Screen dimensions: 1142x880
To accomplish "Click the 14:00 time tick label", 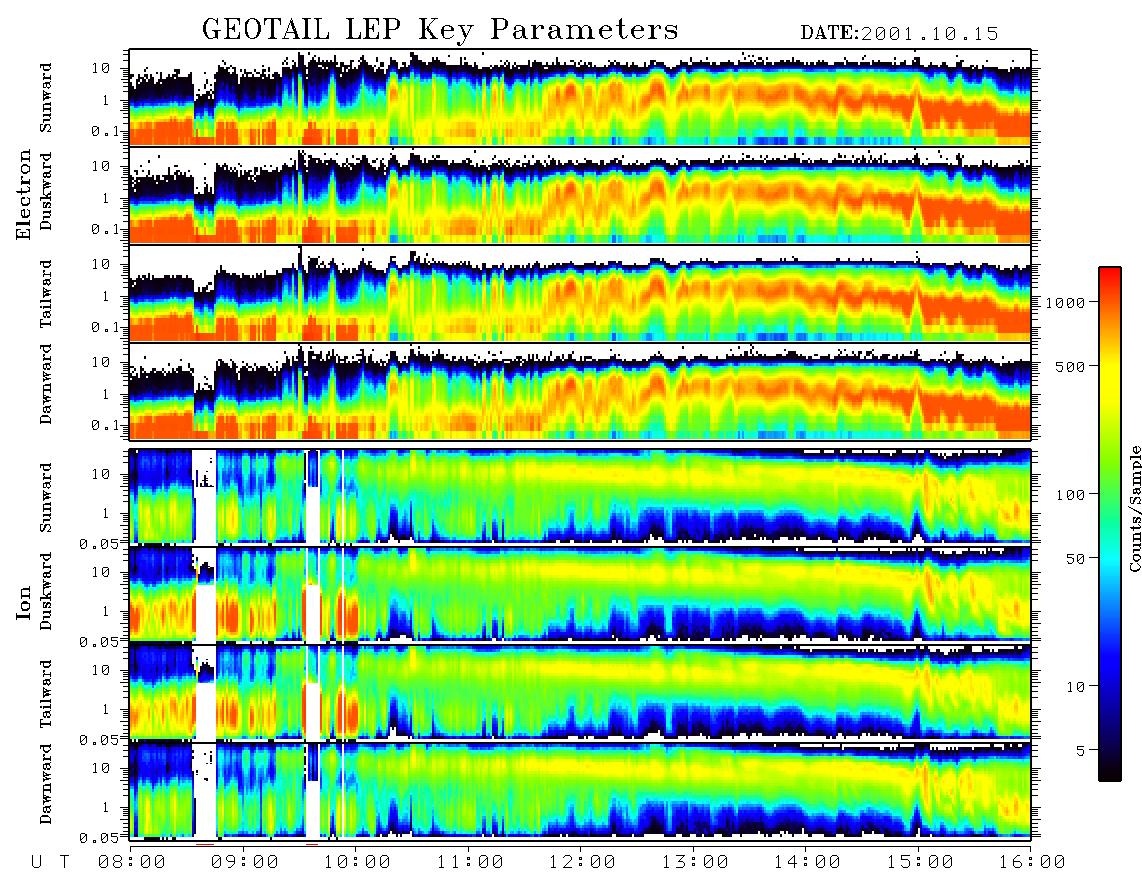I will click(807, 862).
